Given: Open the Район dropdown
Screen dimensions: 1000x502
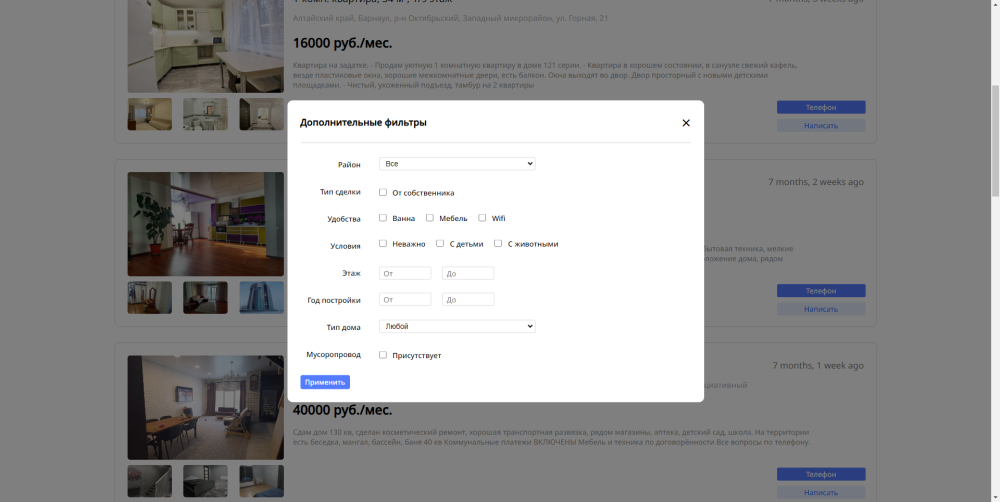Looking at the screenshot, I should pyautogui.click(x=457, y=164).
